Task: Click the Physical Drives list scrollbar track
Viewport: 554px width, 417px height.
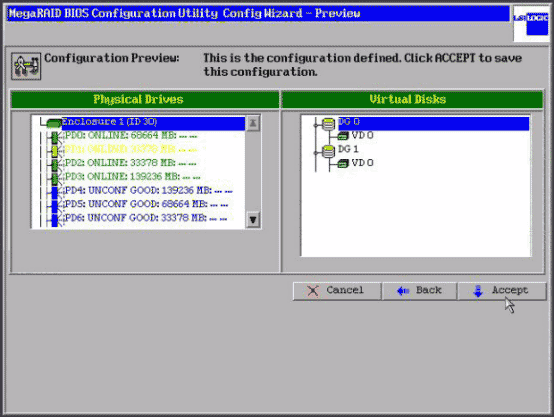Action: click(x=253, y=171)
